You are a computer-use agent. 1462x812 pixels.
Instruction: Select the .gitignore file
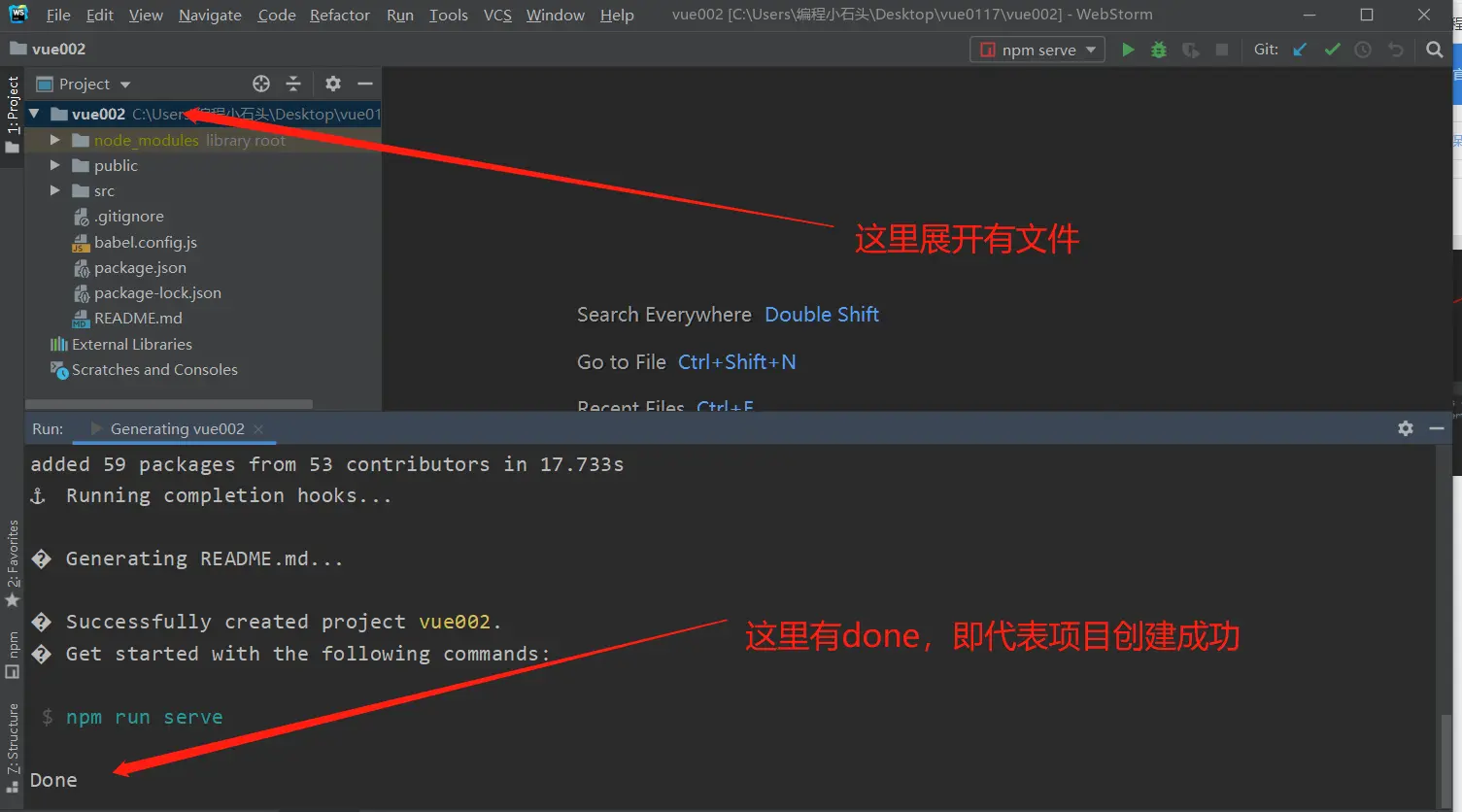click(x=119, y=217)
